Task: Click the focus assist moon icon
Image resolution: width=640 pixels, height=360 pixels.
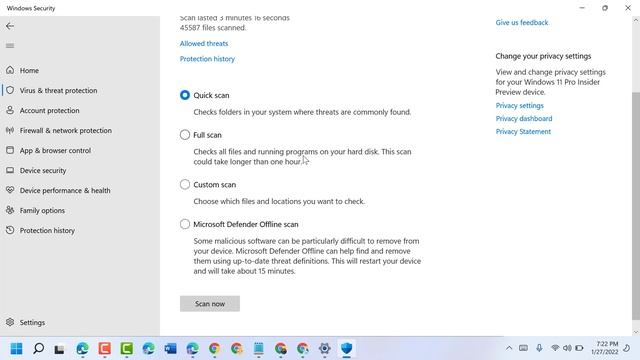Action: (x=627, y=348)
